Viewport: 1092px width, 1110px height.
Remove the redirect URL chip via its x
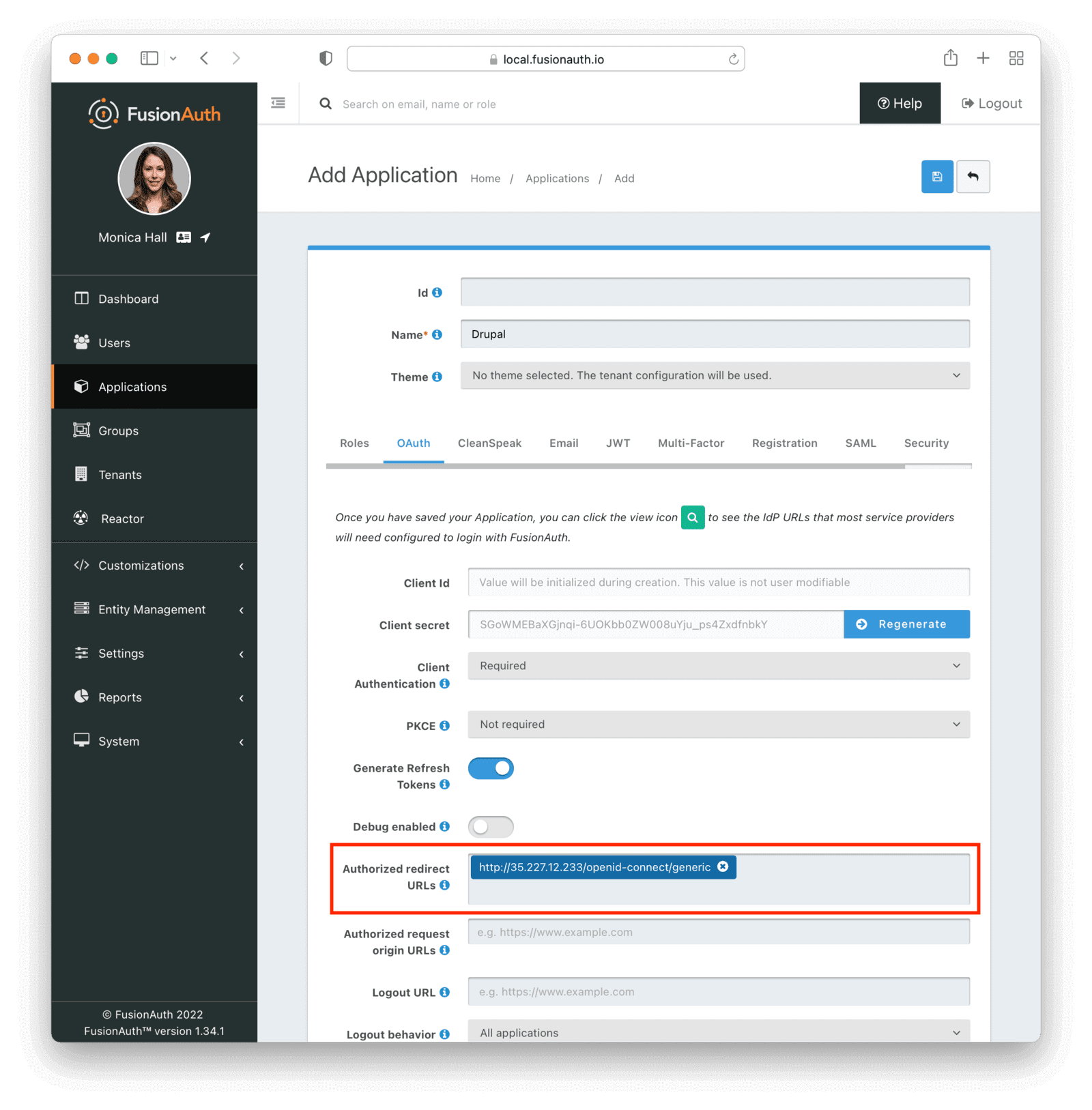click(x=723, y=866)
